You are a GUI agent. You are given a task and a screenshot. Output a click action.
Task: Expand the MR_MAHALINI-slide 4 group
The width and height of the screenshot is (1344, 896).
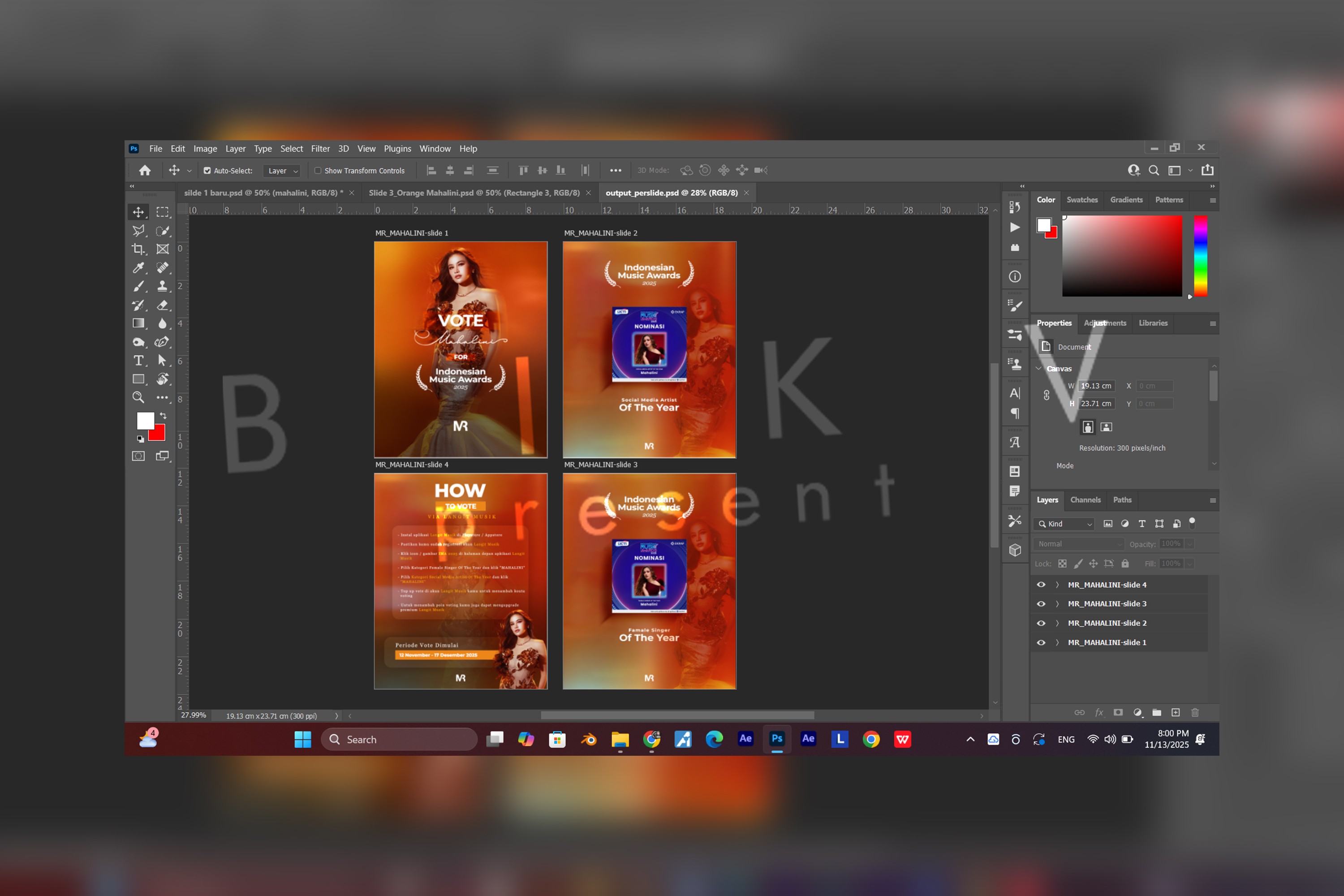point(1057,585)
